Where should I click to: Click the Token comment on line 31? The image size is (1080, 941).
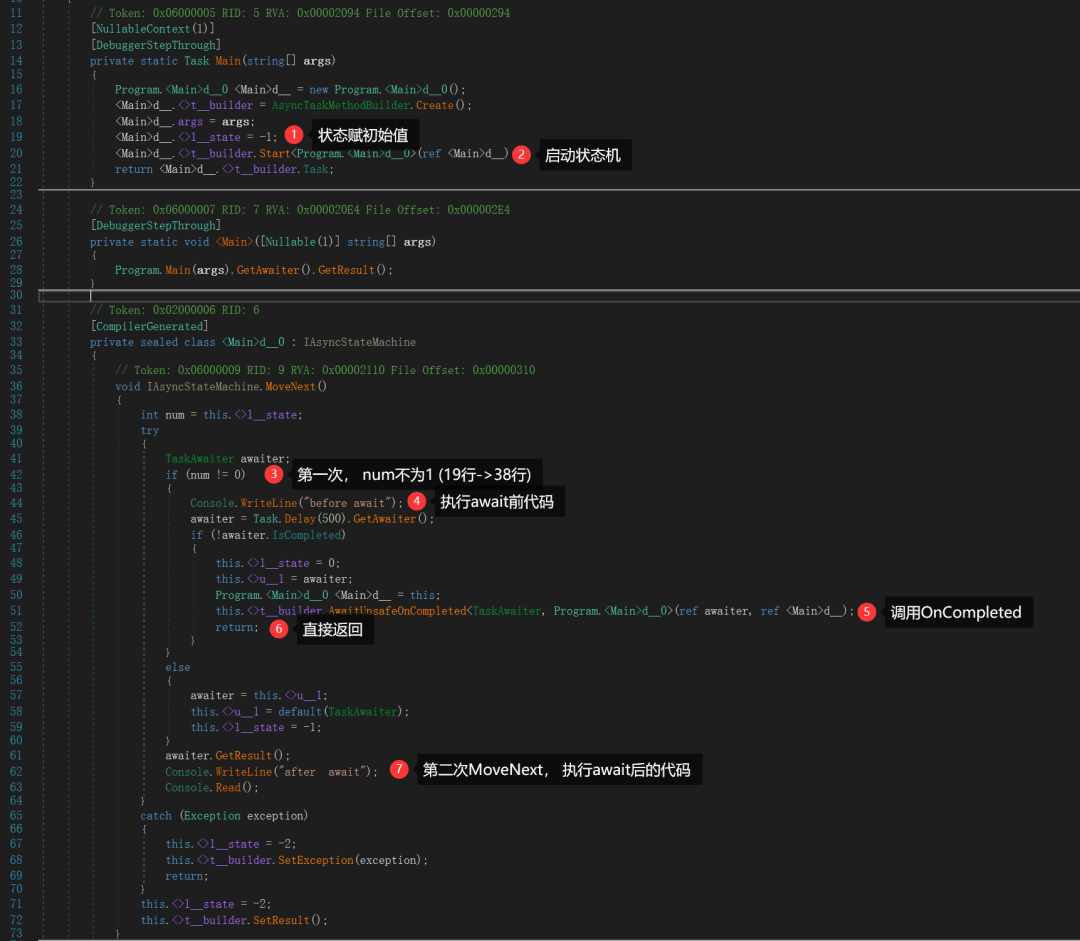click(x=175, y=310)
